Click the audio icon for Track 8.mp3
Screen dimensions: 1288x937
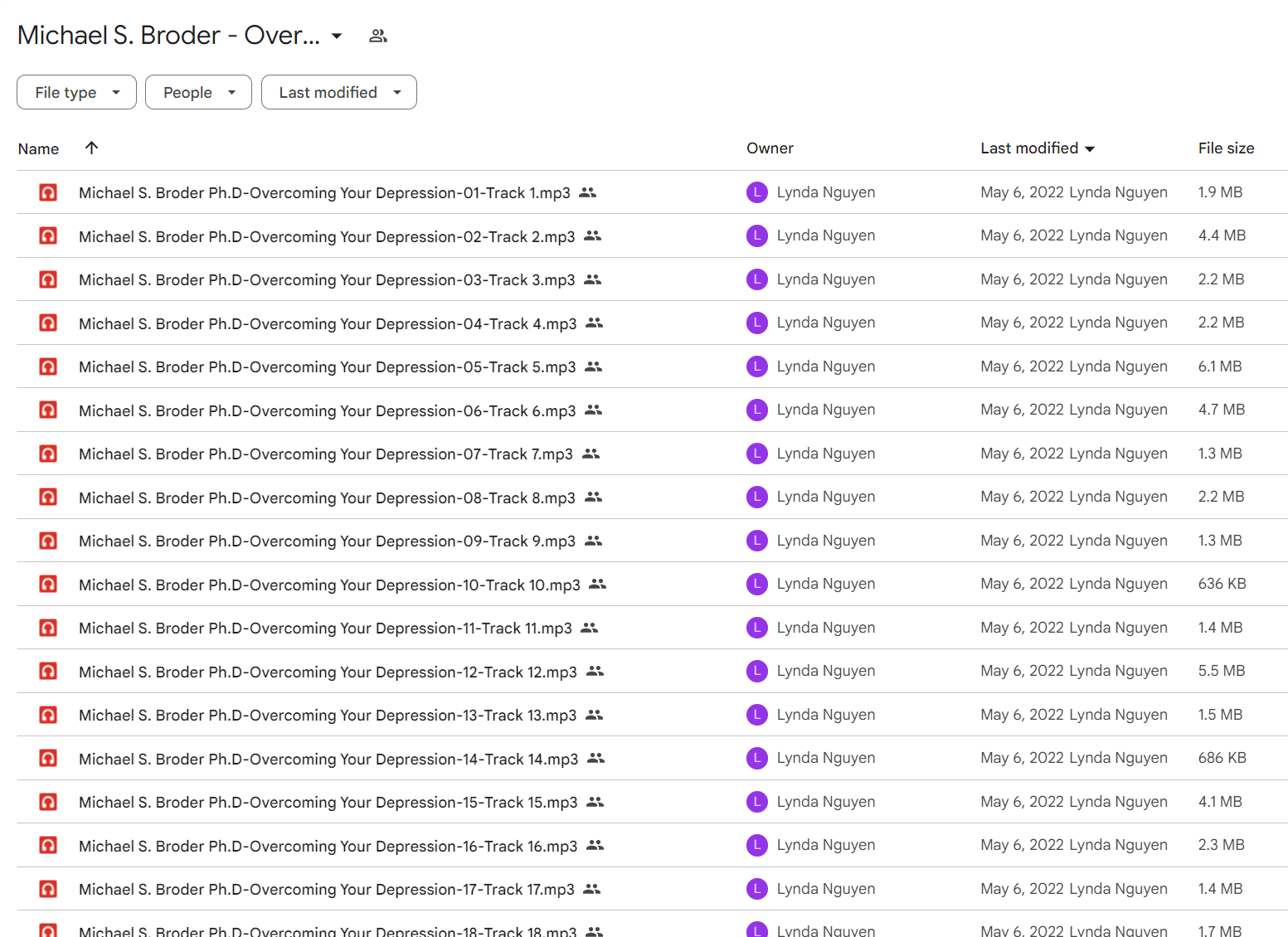coord(48,497)
